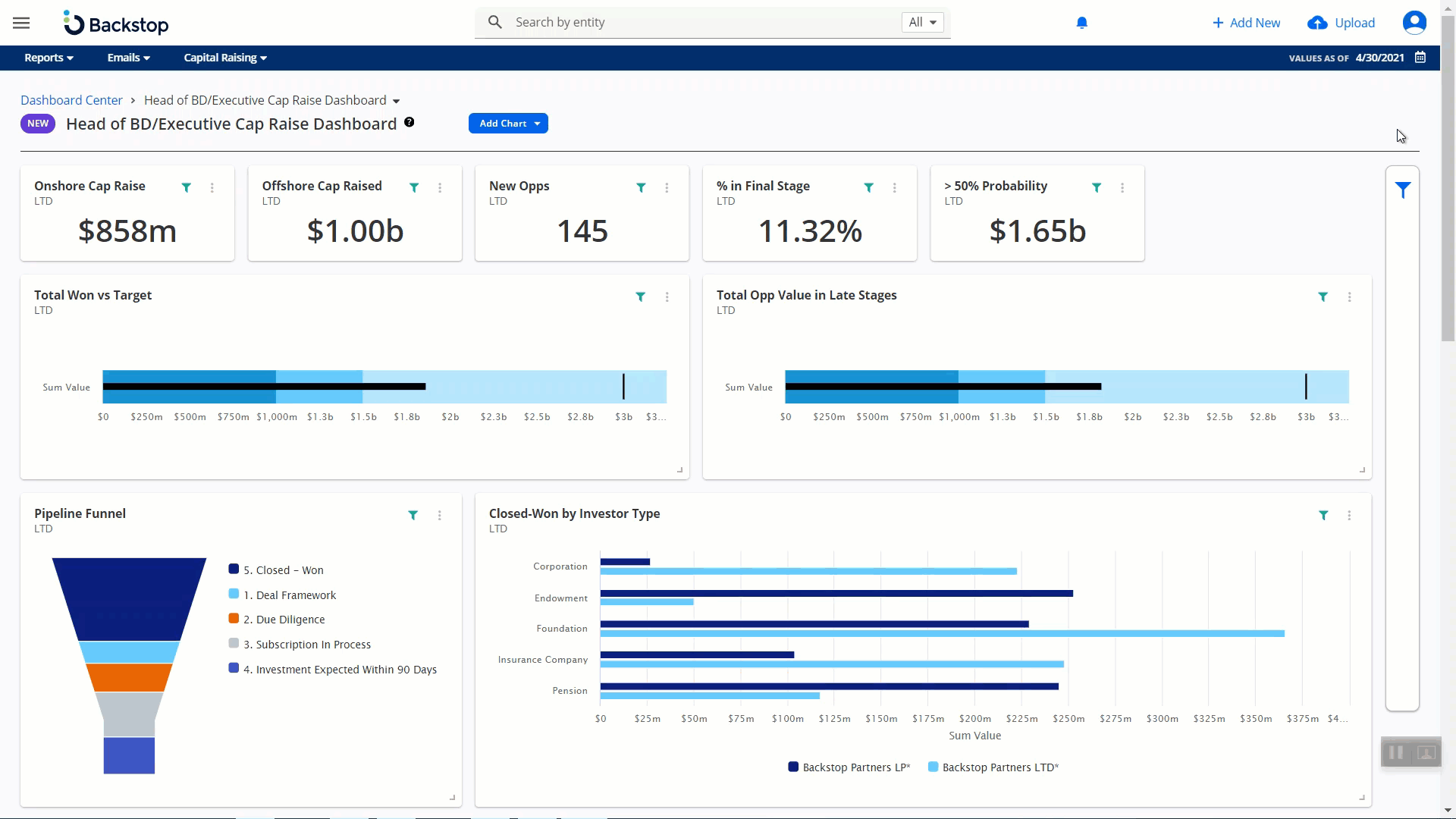Click the Pipeline Funnel resize handle
Viewport: 1456px width, 819px height.
click(x=452, y=798)
